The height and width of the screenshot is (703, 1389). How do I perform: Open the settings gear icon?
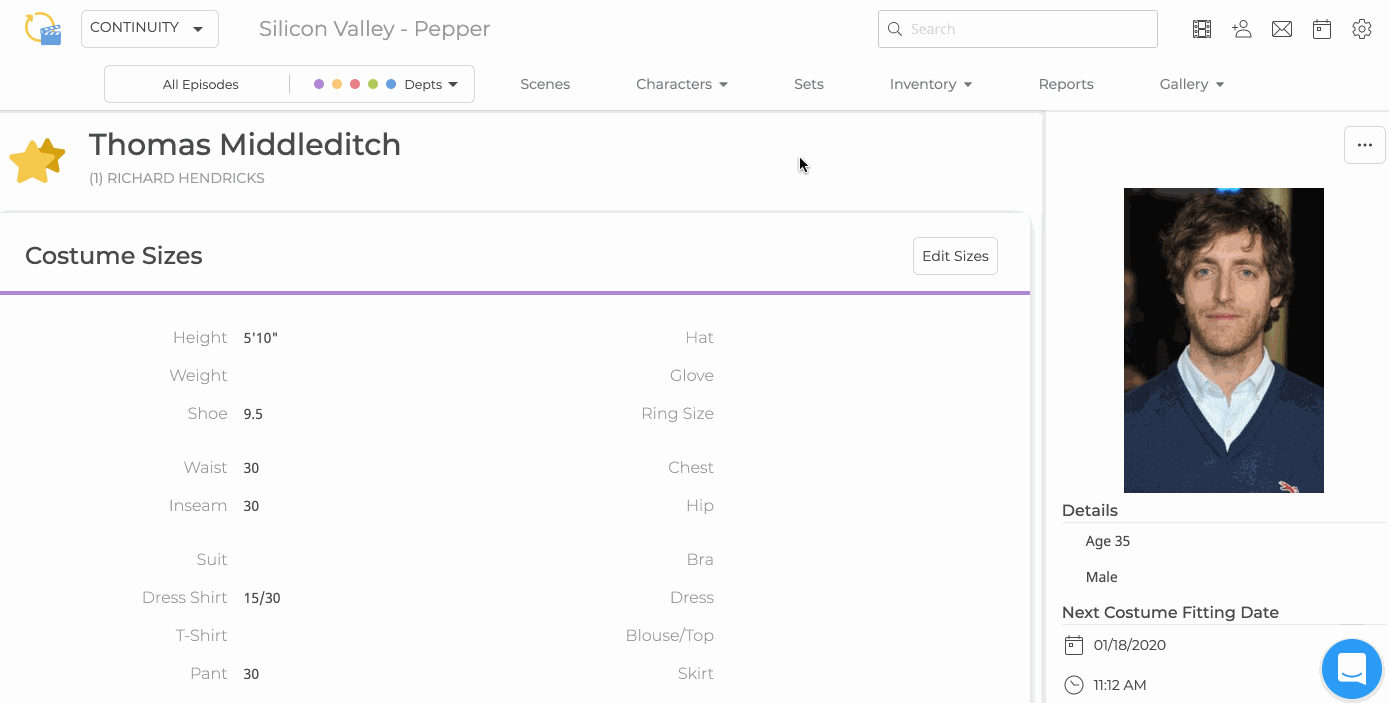pyautogui.click(x=1362, y=29)
